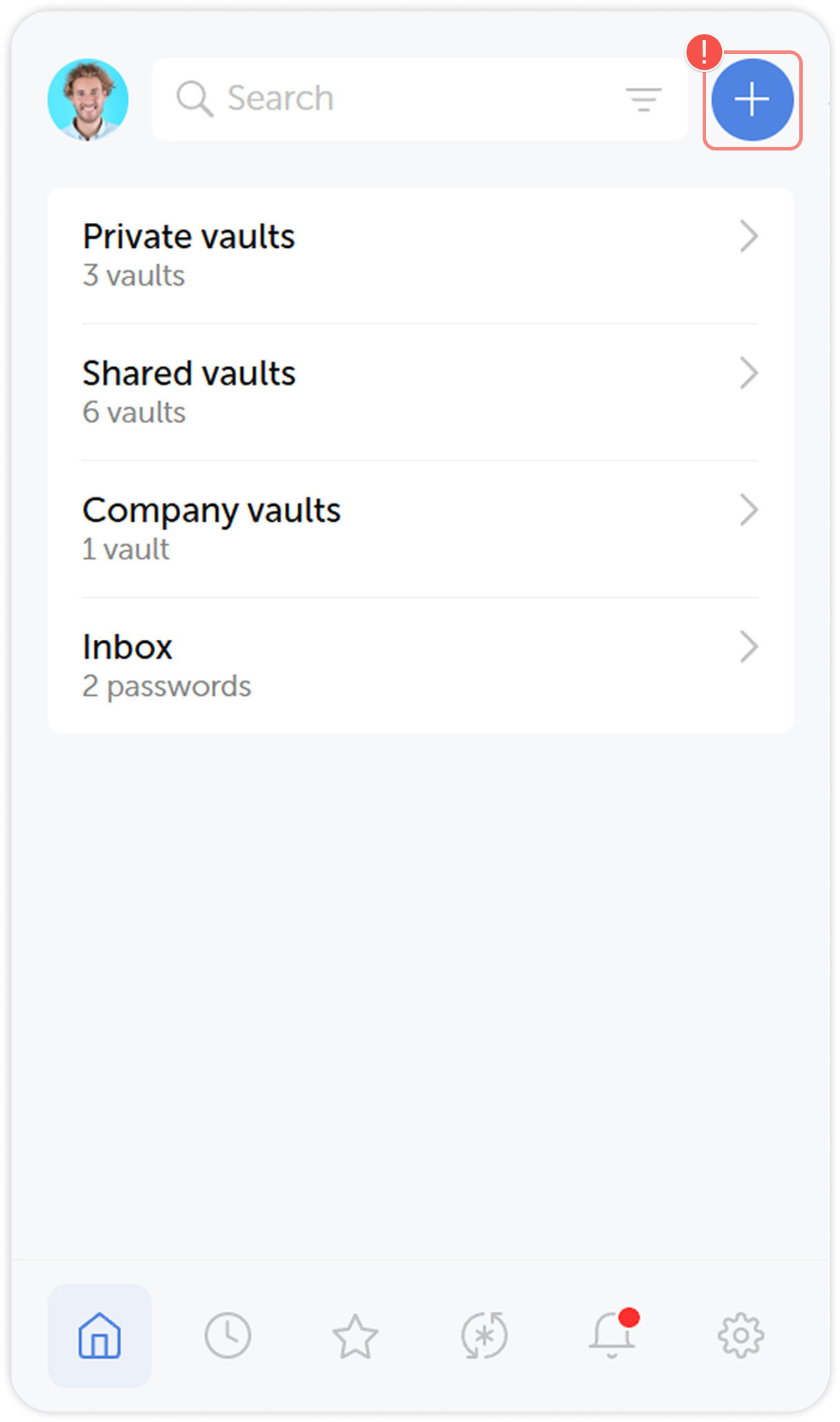Open Settings via the gear icon
The image size is (840, 1422).
pos(741,1334)
